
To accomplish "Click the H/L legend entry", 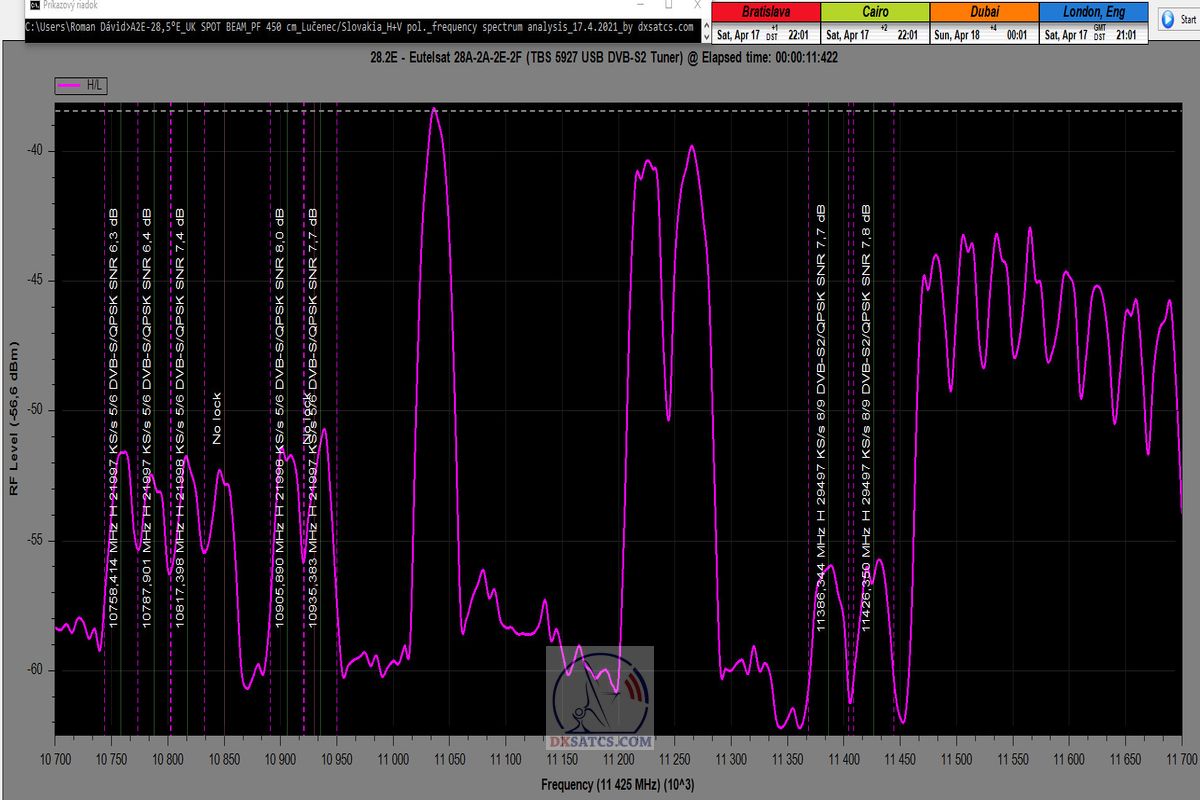I will tap(81, 87).
